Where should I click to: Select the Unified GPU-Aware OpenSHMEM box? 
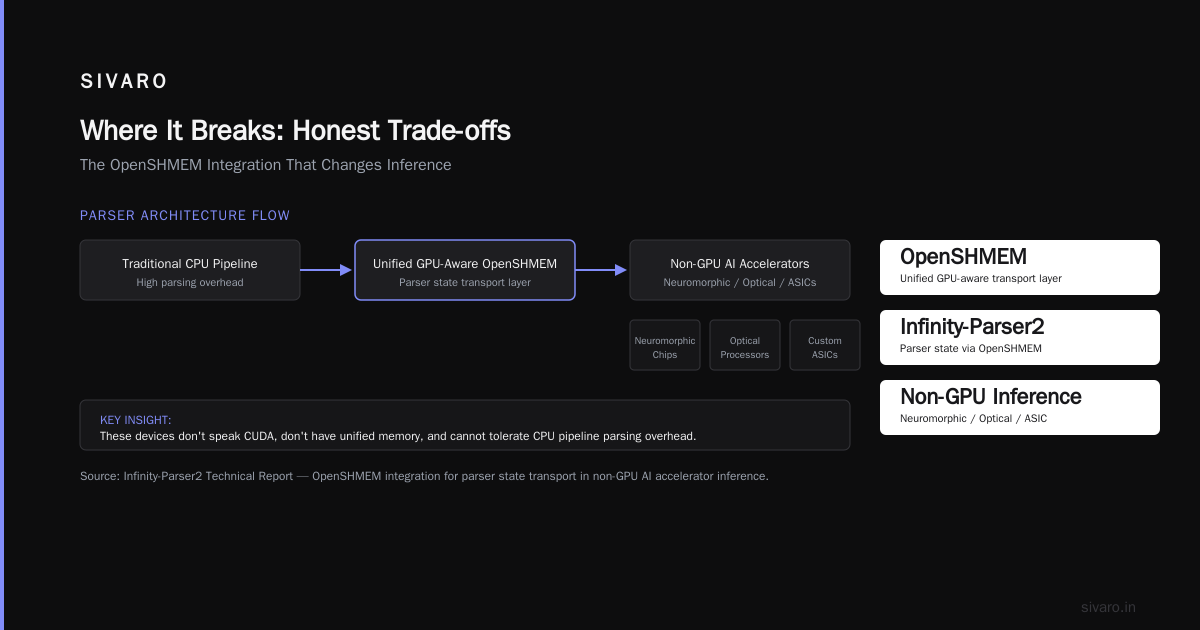point(465,270)
